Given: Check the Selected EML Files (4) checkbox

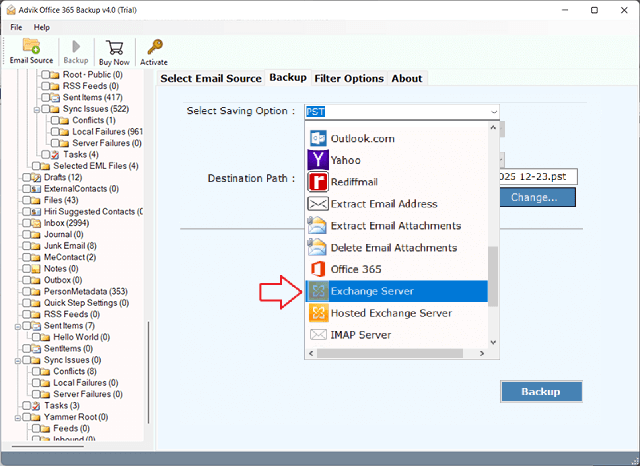Looking at the screenshot, I should pos(36,166).
